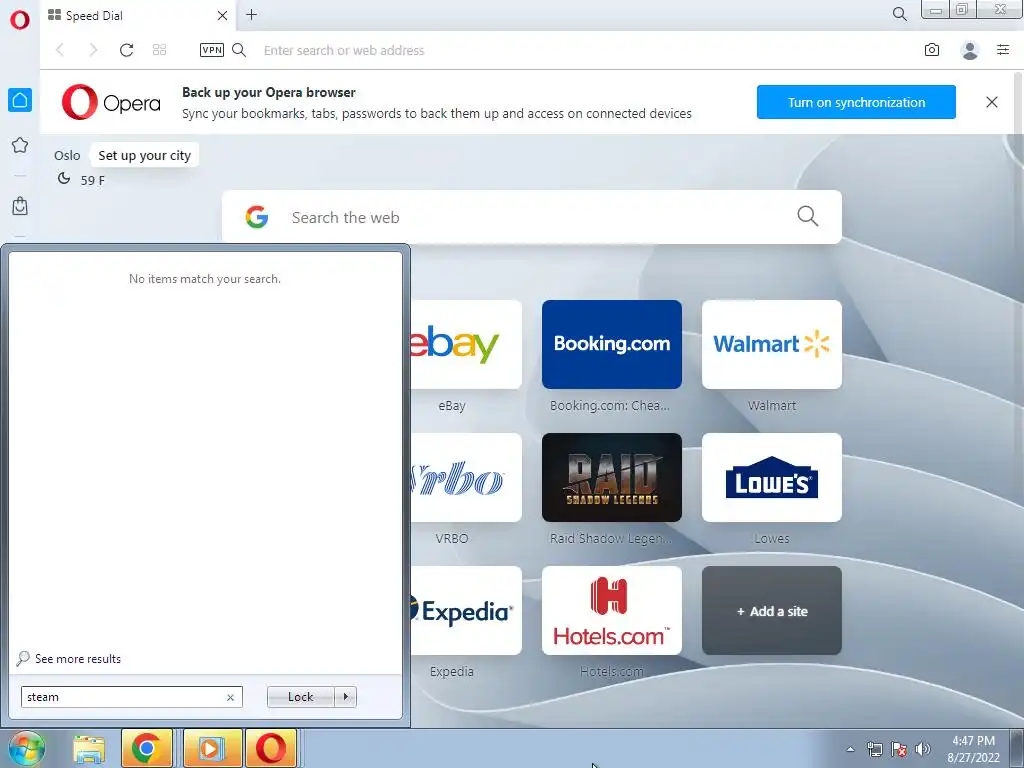Open Windows Media Player from taskbar

point(212,748)
